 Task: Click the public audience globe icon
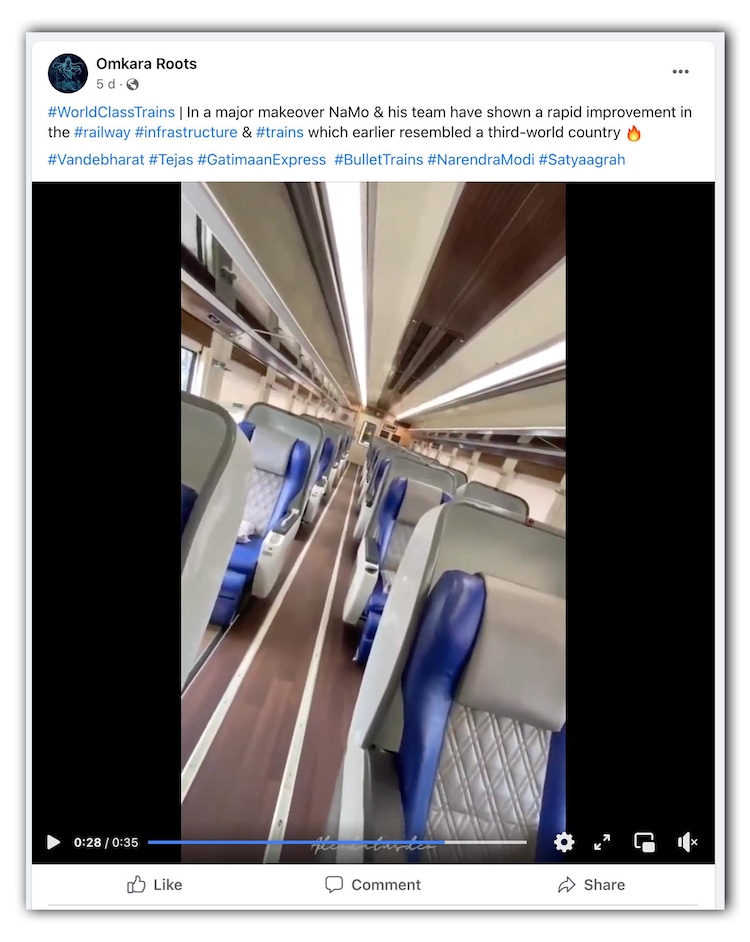tap(133, 85)
